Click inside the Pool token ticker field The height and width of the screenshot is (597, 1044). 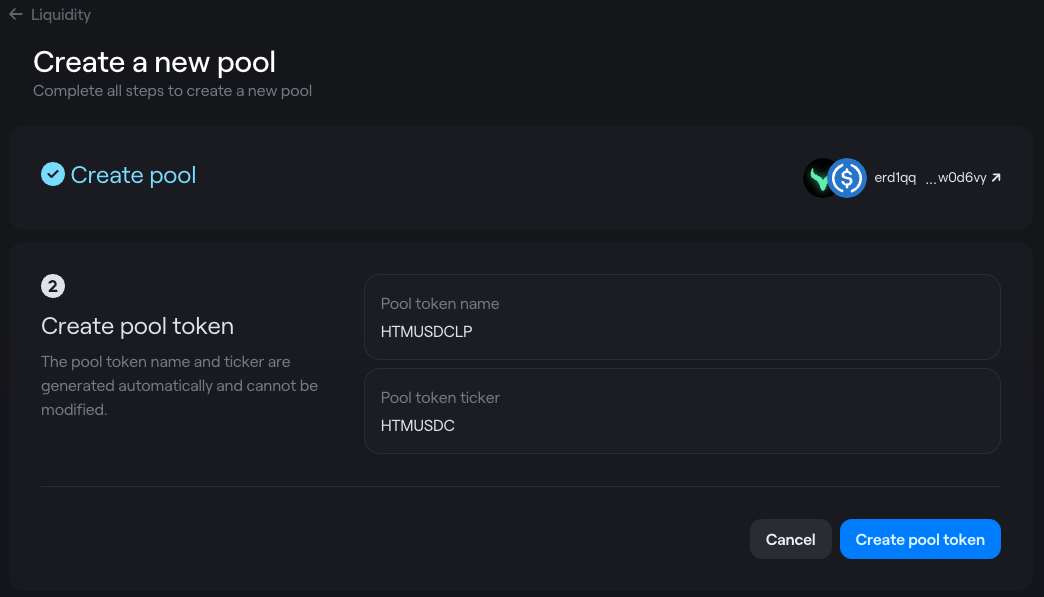click(682, 411)
